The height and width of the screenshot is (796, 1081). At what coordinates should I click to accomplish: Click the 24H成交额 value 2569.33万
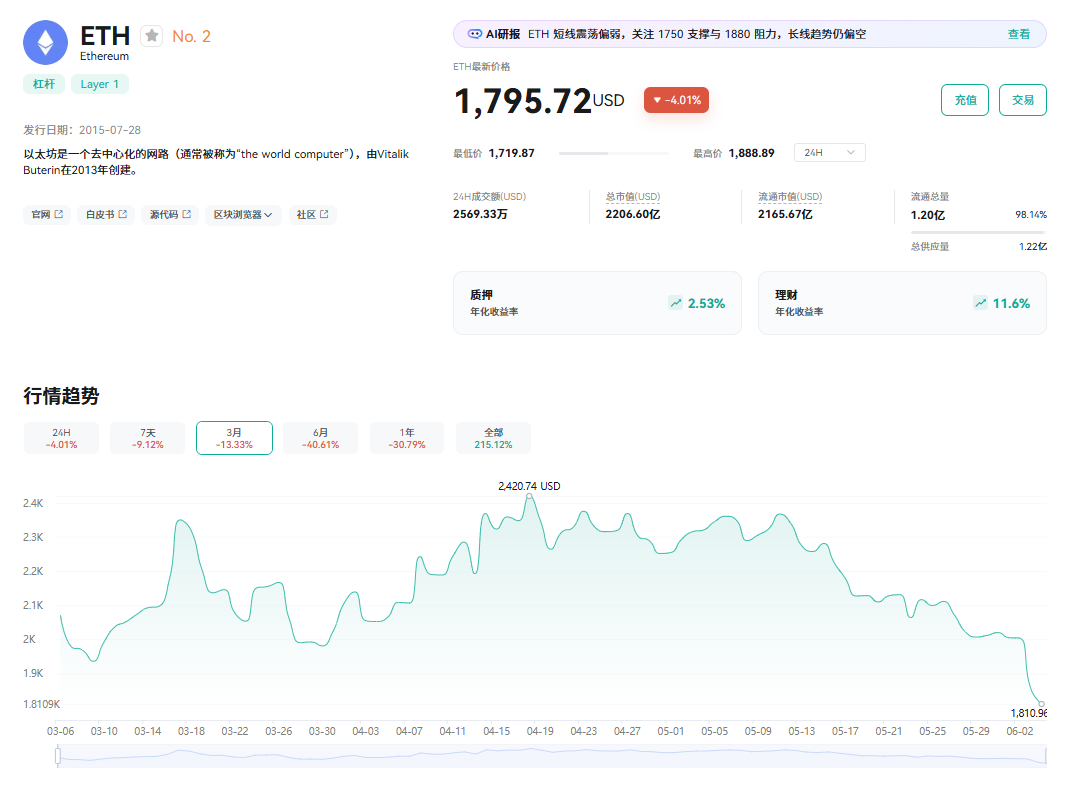click(480, 214)
